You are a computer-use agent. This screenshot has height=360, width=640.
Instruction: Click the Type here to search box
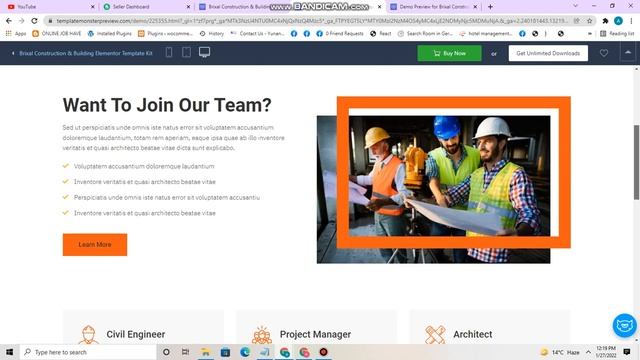click(88, 352)
